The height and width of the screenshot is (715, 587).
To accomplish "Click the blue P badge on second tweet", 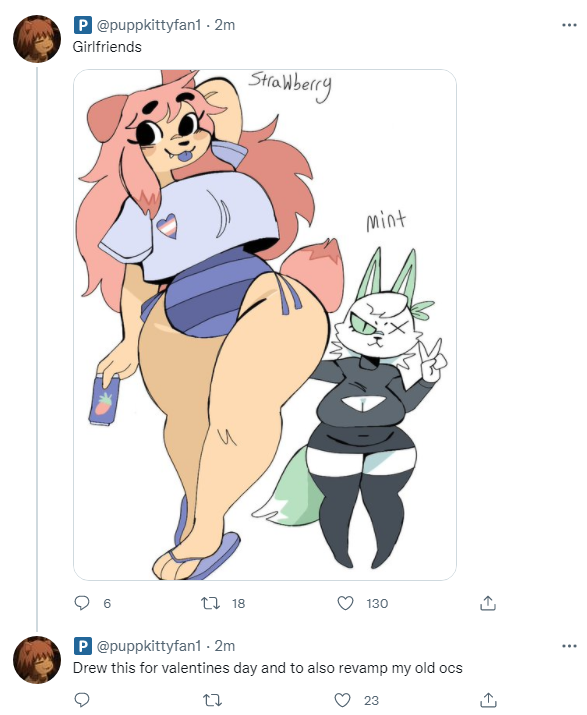I will pyautogui.click(x=83, y=646).
